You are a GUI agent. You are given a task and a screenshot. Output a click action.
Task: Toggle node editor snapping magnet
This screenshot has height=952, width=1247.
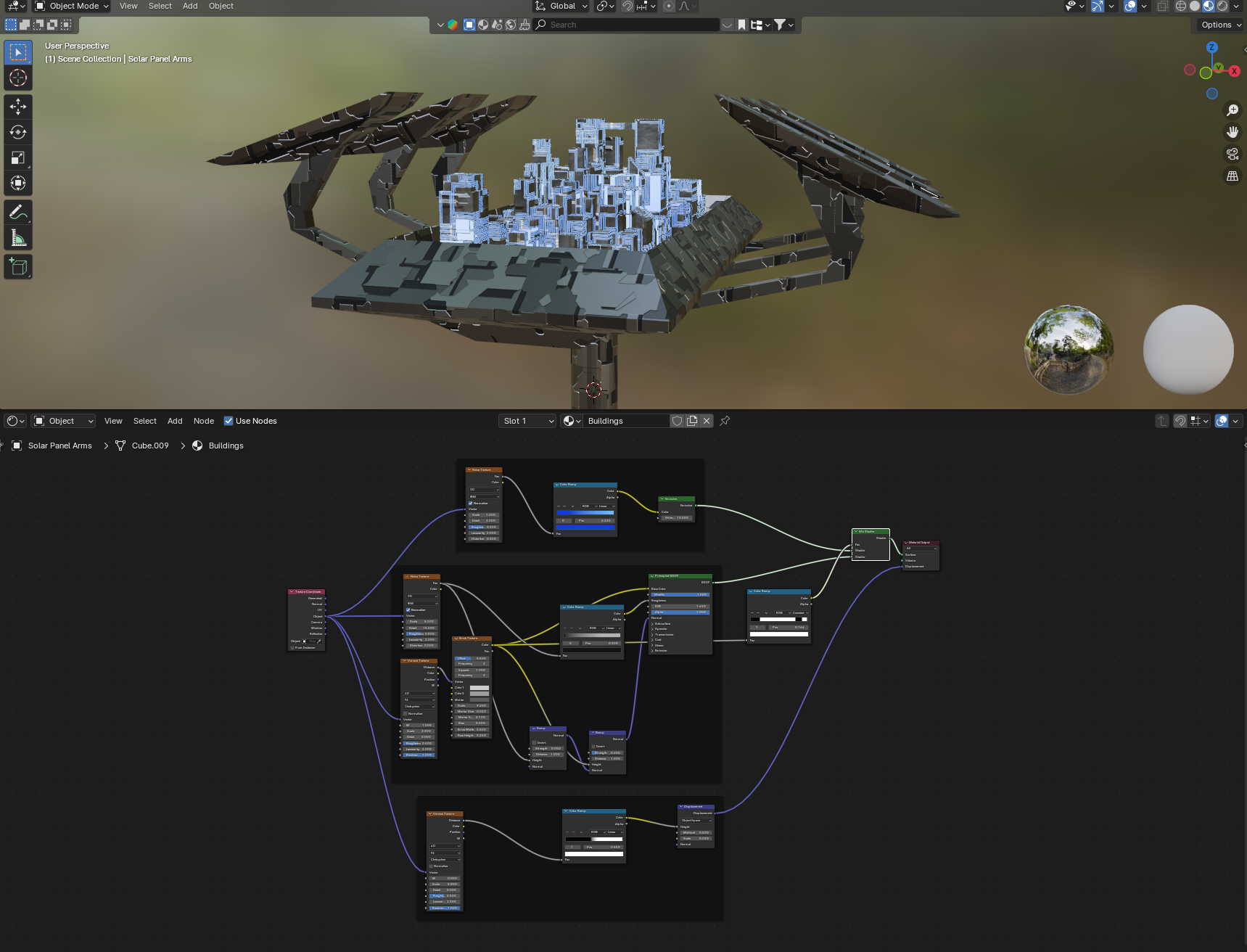click(x=1180, y=421)
